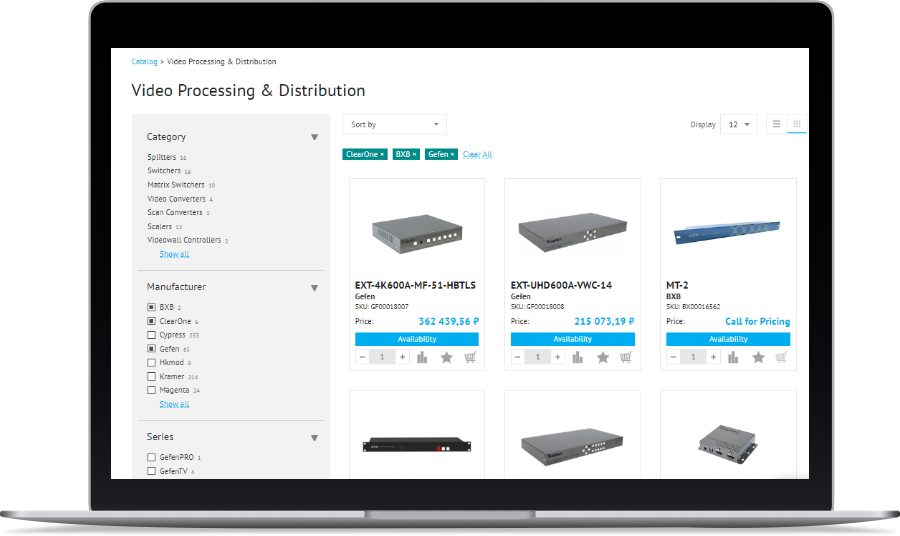Check availability of EXT-UHD600A-VWC-14

573,339
